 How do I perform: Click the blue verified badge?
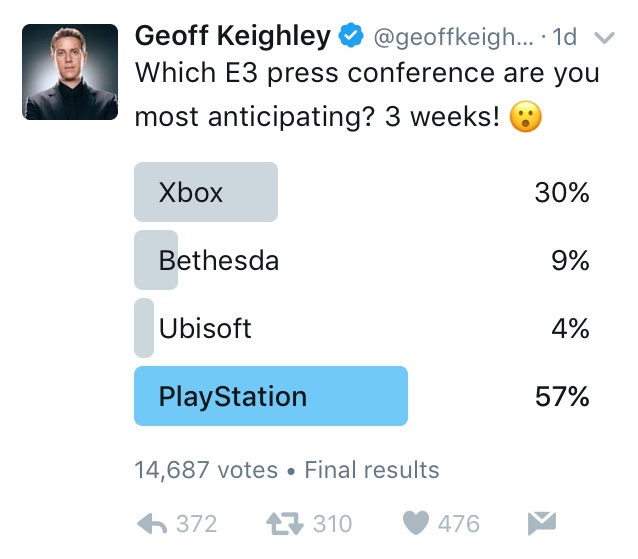pyautogui.click(x=350, y=38)
